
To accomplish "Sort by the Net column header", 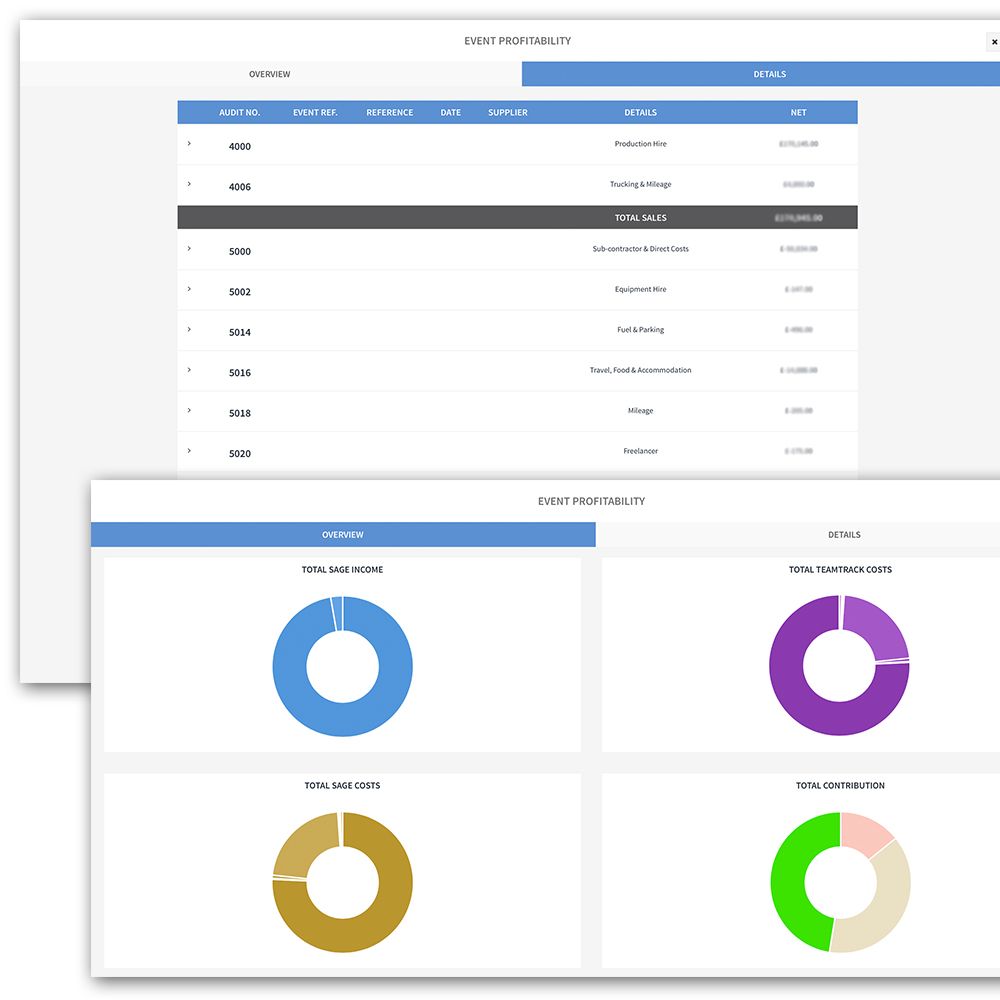I will click(x=798, y=112).
